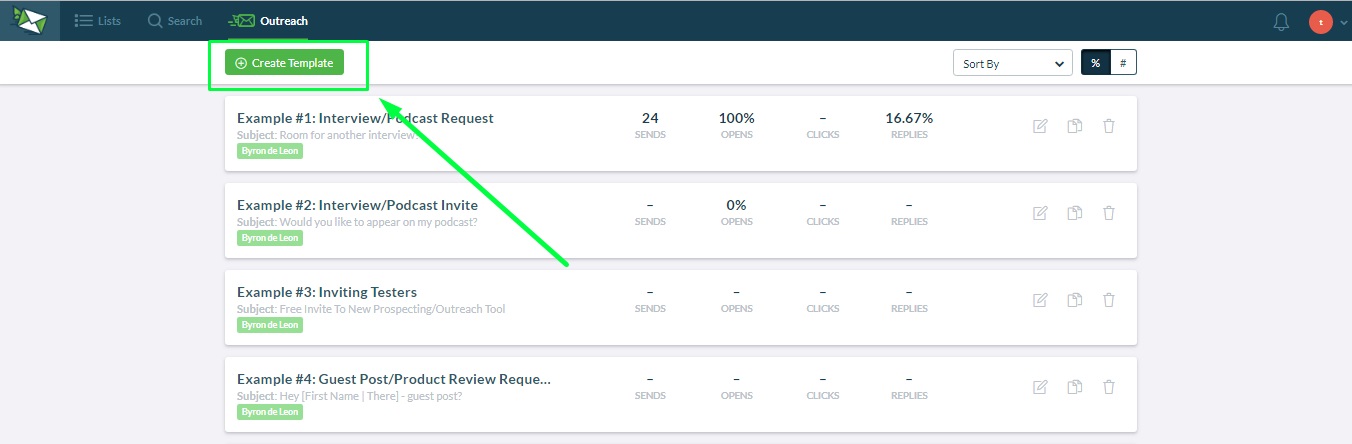Screen dimensions: 1352x444
Task: Click the 100% opens value
Action: click(x=737, y=118)
